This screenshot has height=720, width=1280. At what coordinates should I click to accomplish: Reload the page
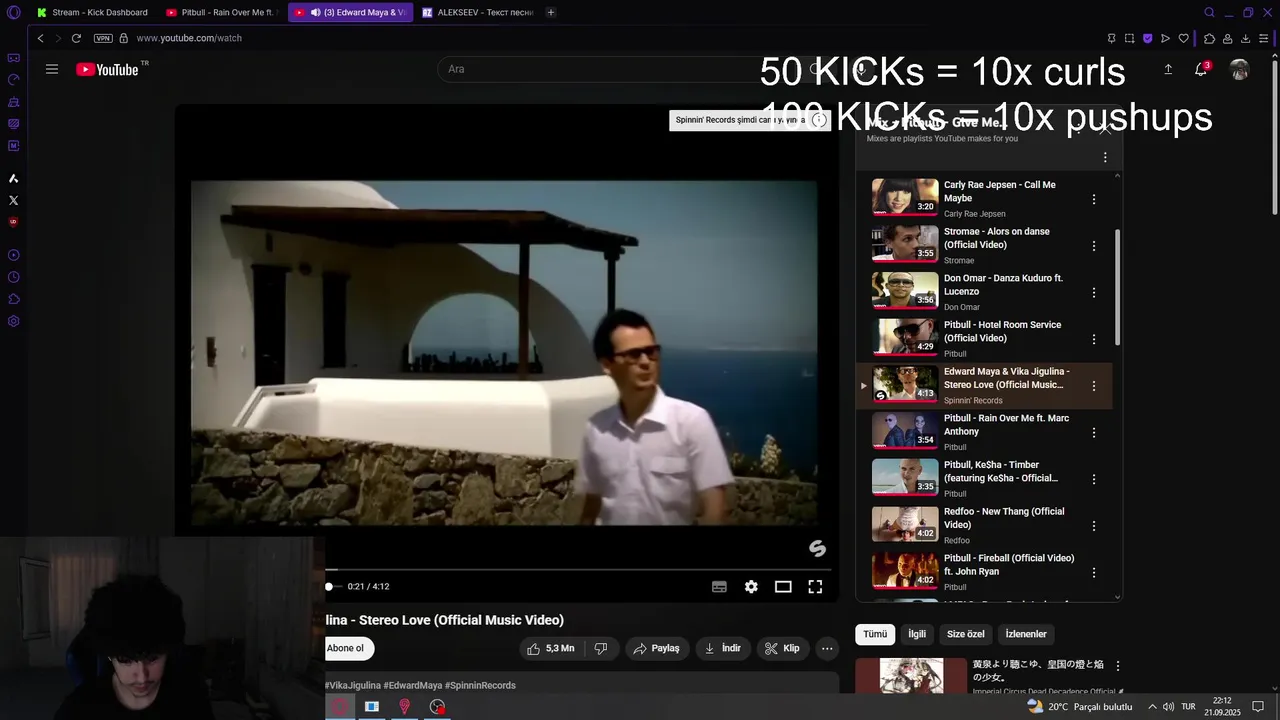[76, 38]
